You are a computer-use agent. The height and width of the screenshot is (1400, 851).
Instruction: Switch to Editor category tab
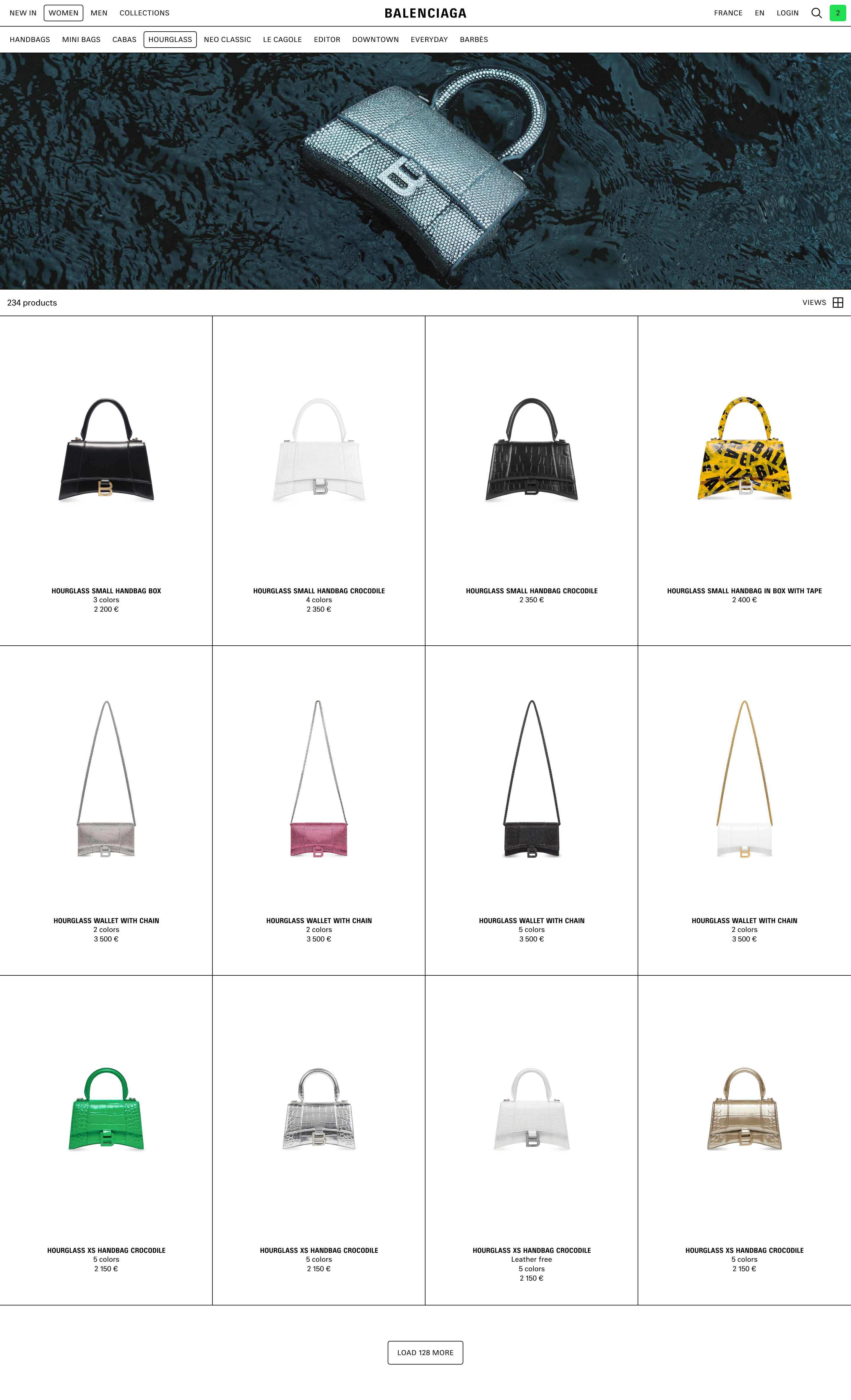tap(327, 40)
